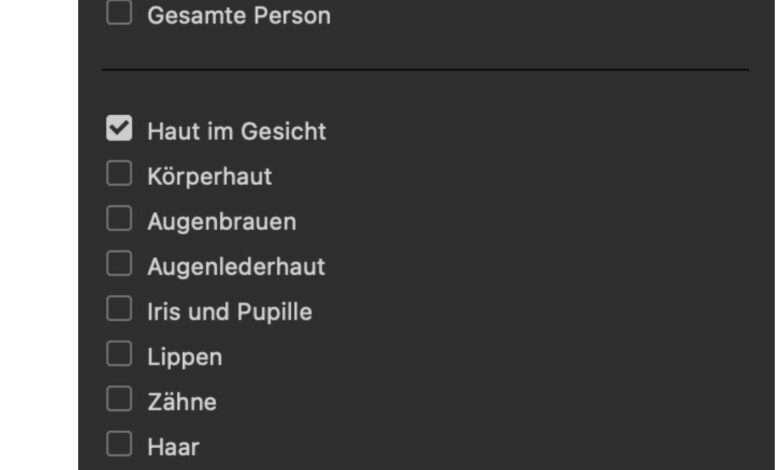The width and height of the screenshot is (780, 470).
Task: Click the white area left of panel
Action: tap(38, 235)
